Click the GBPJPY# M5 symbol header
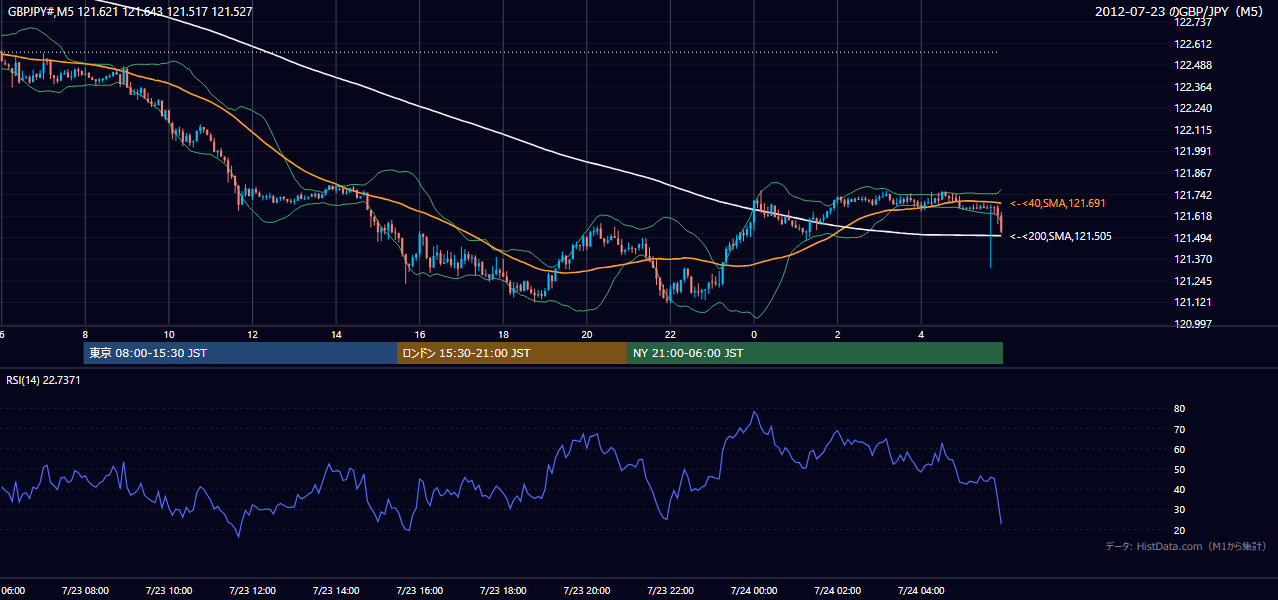This screenshot has width=1278, height=600. pos(129,11)
